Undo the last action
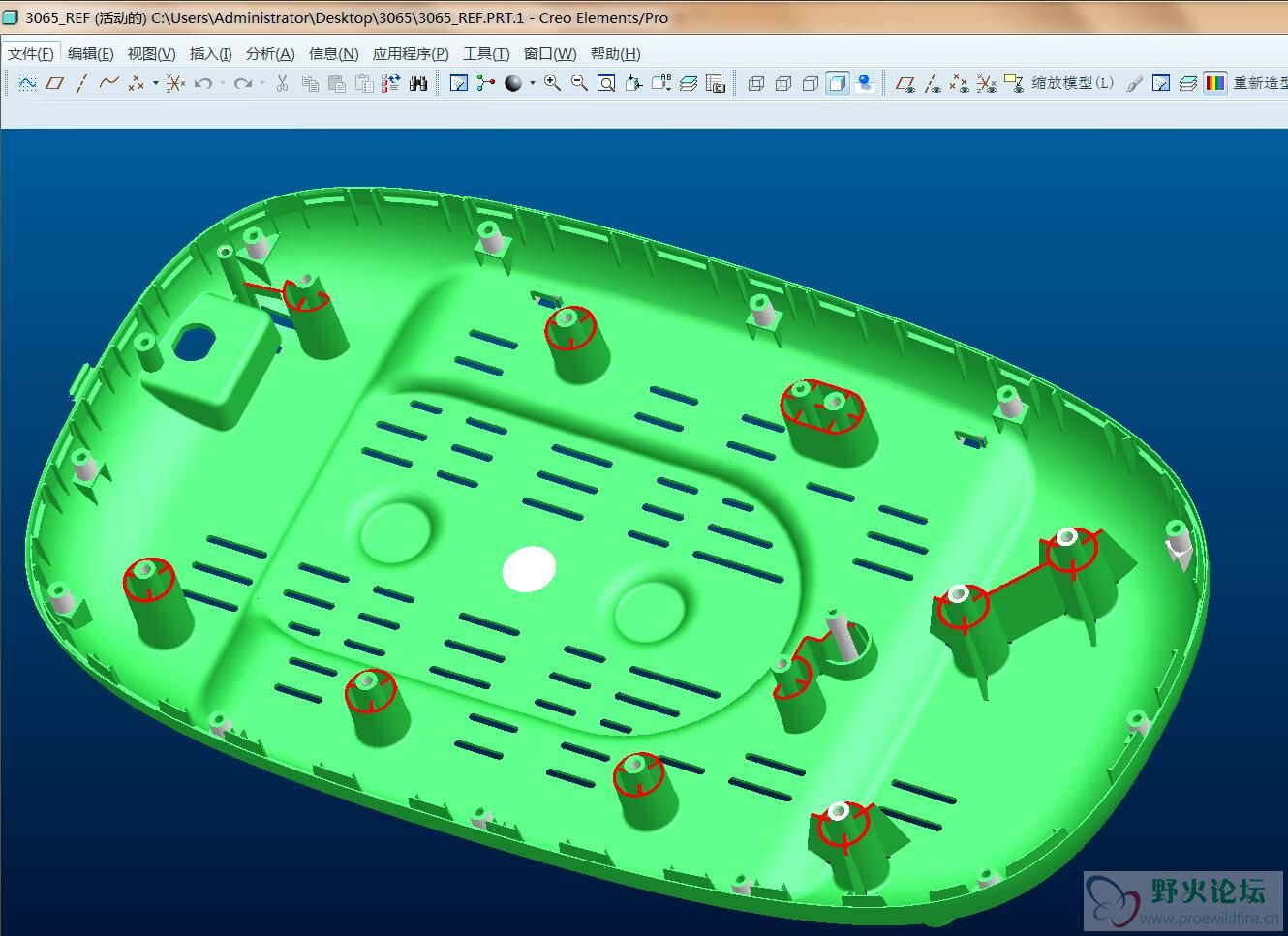The image size is (1288, 936). (x=203, y=83)
